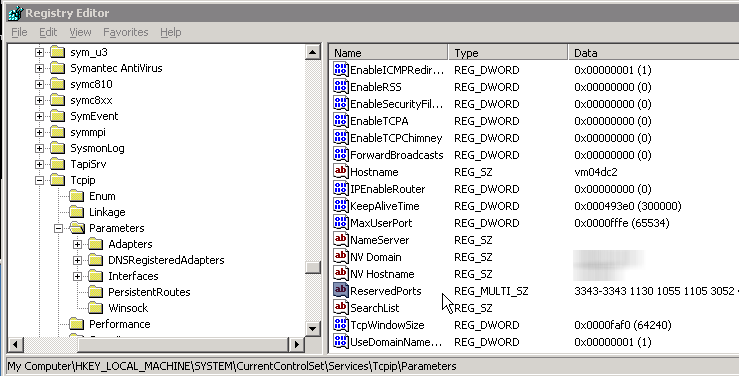Click the Hostname string value icon
This screenshot has height=376, width=739.
(341, 172)
